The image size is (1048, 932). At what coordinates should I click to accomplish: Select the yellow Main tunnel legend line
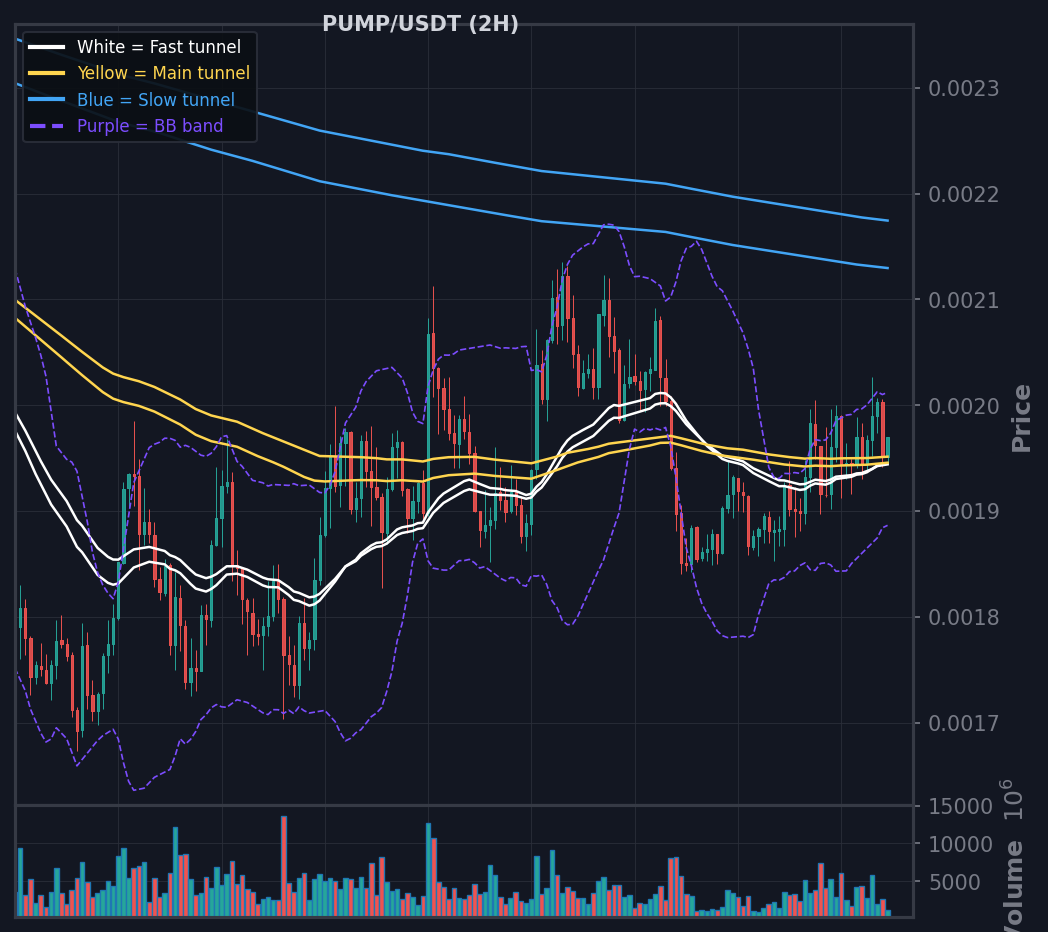[x=47, y=73]
